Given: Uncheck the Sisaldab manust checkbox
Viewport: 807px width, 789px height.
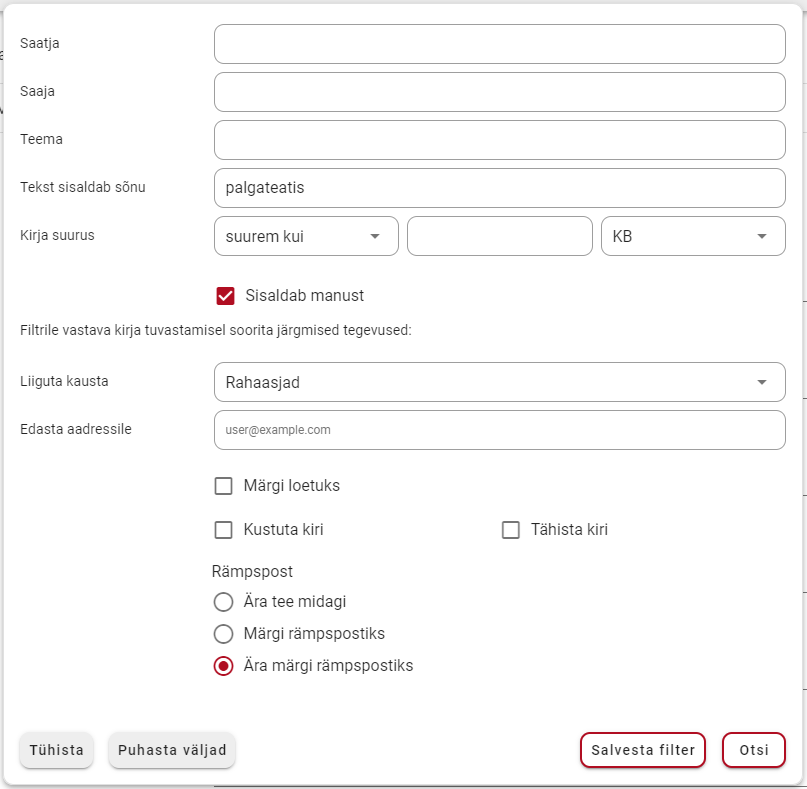Looking at the screenshot, I should click(x=225, y=296).
